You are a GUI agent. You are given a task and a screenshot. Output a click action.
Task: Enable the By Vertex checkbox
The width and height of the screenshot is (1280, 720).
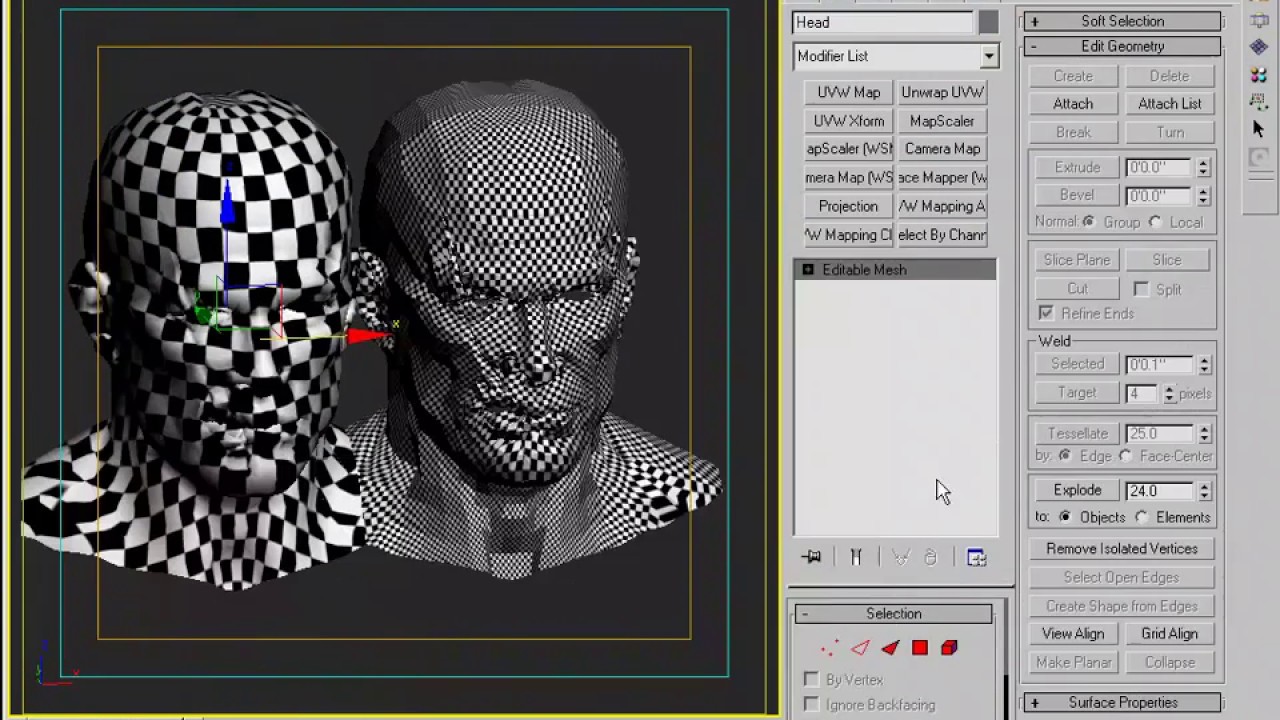pos(812,680)
